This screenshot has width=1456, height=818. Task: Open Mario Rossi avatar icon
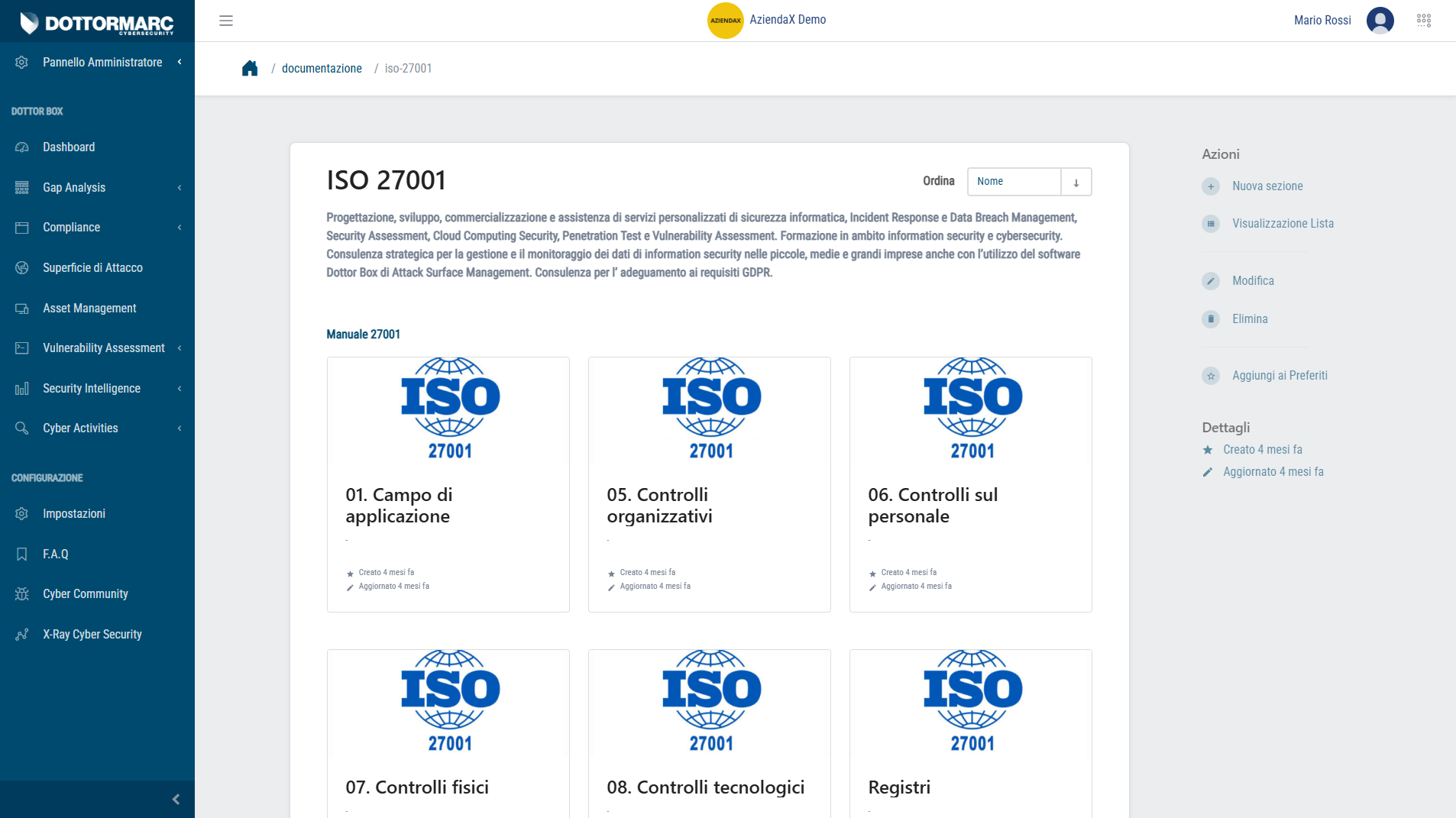pyautogui.click(x=1380, y=21)
